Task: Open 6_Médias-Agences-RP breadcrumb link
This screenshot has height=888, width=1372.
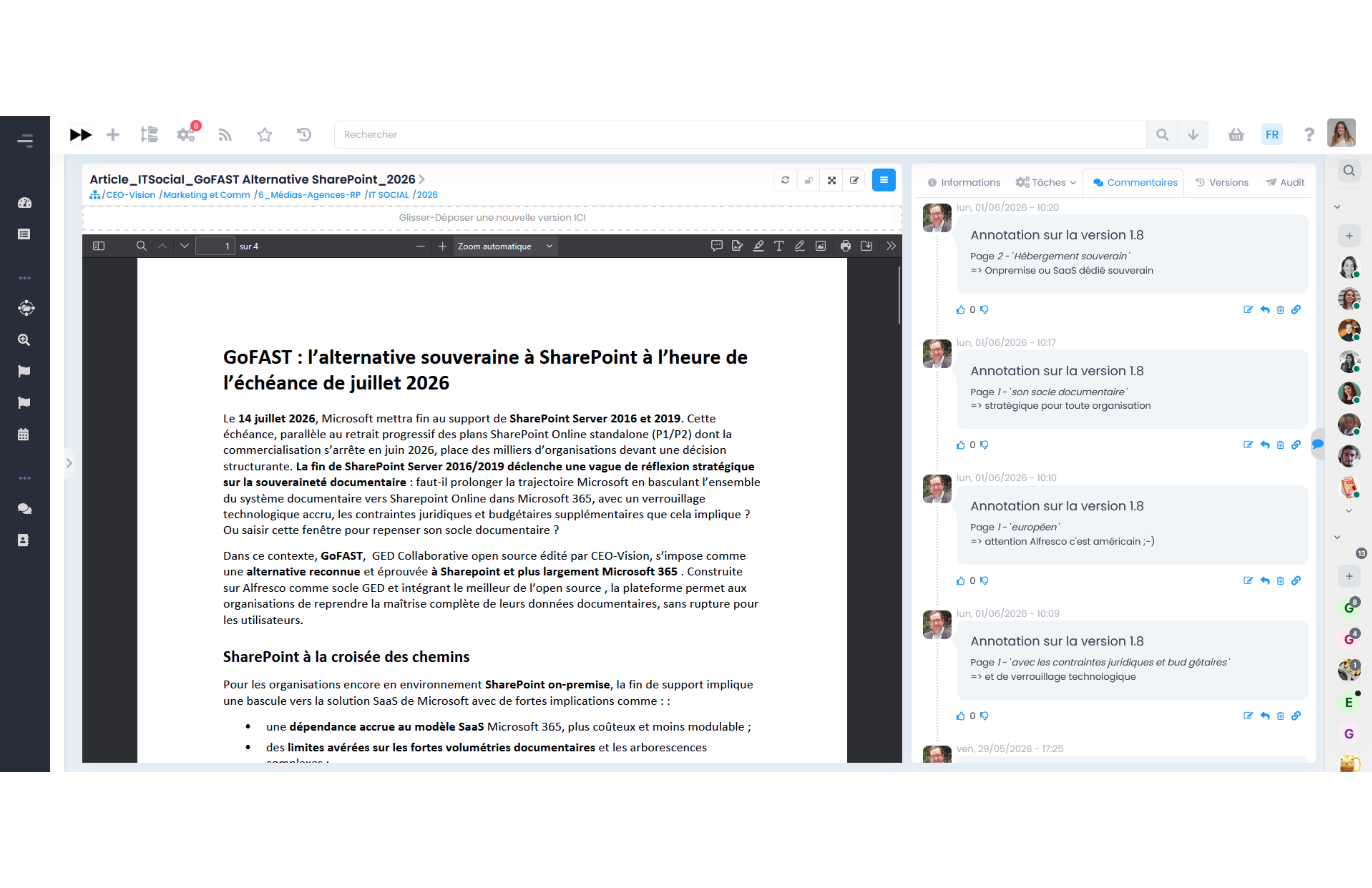Action: pyautogui.click(x=309, y=195)
